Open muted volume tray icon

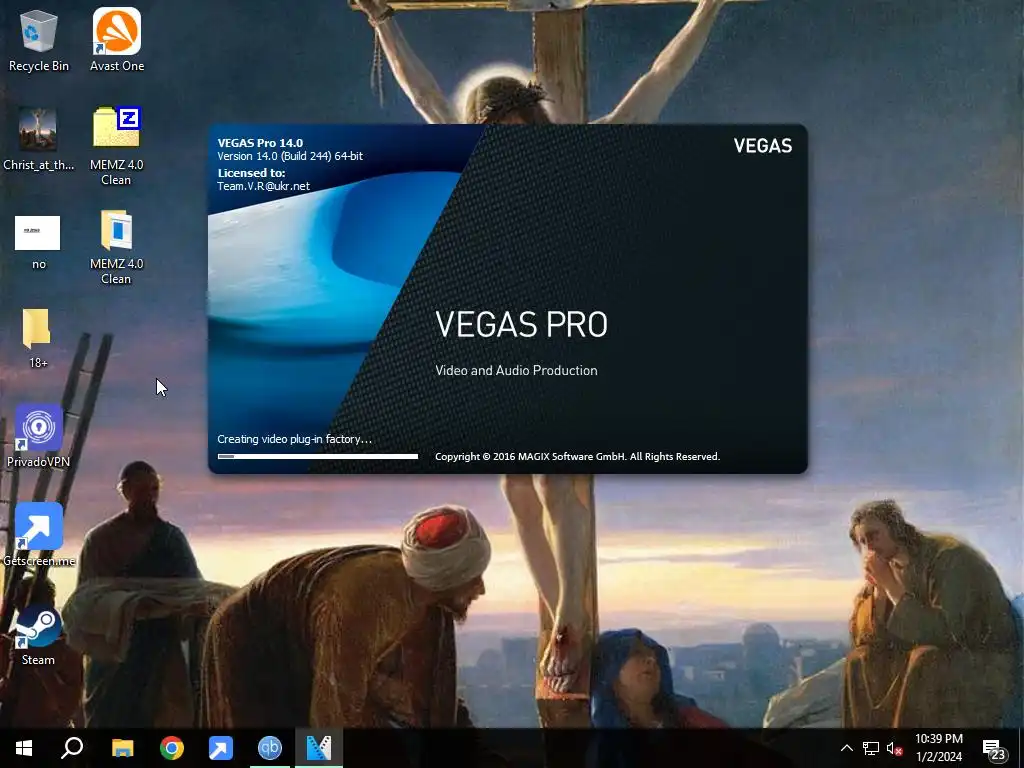894,748
